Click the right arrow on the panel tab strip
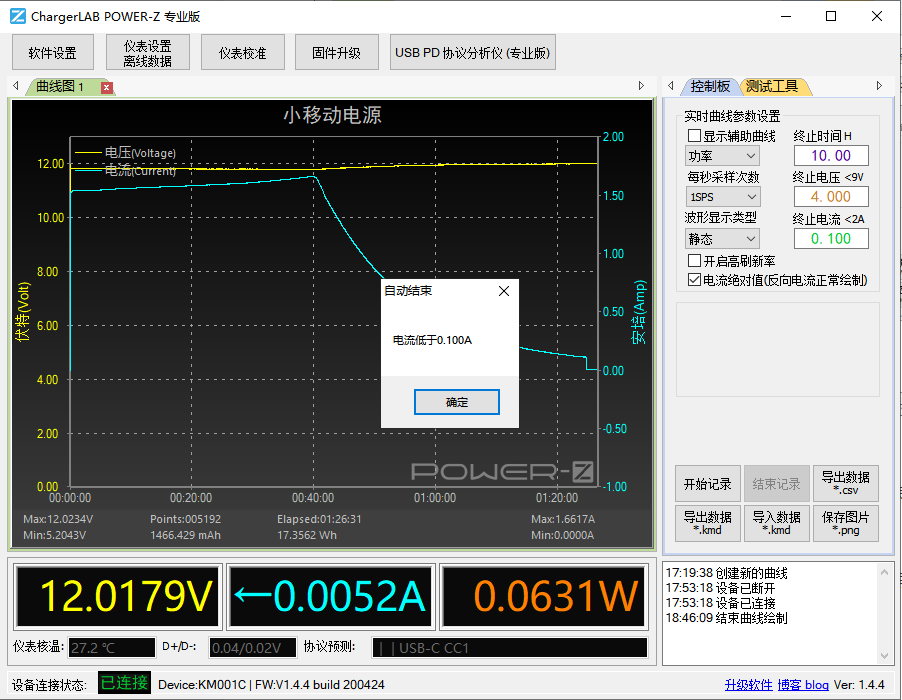This screenshot has width=902, height=700. 878,85
